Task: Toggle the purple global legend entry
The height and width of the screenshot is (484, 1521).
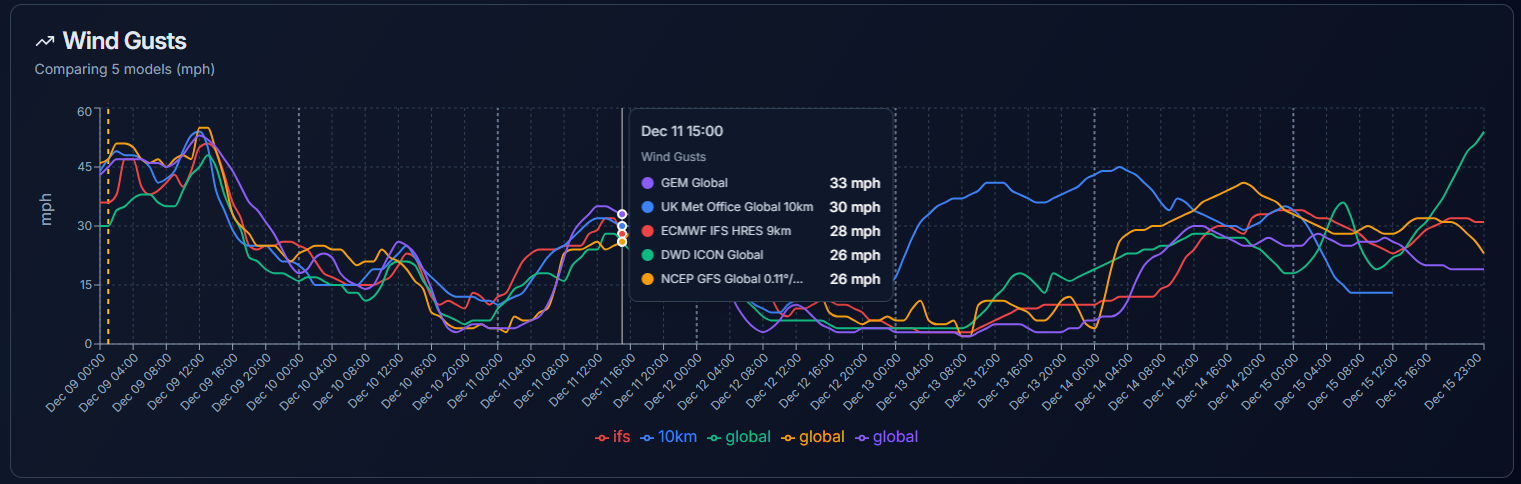Action: [x=886, y=437]
